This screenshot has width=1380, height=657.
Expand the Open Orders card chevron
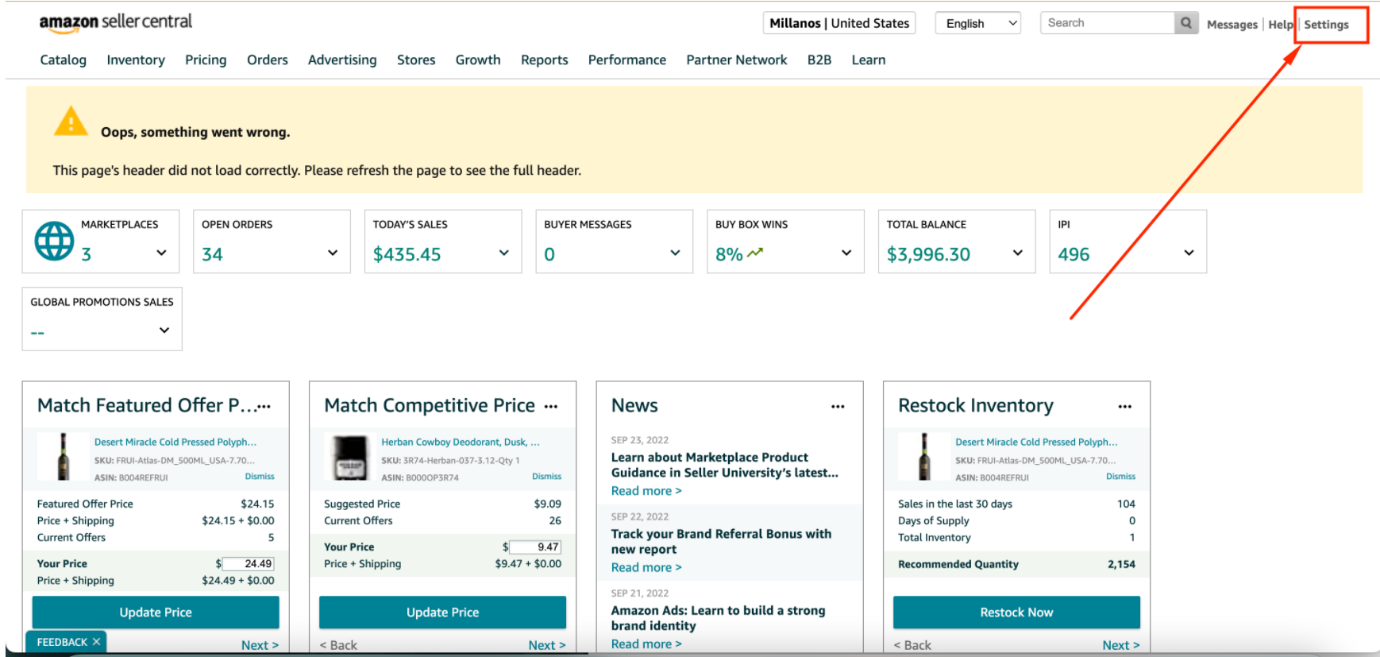coord(333,253)
